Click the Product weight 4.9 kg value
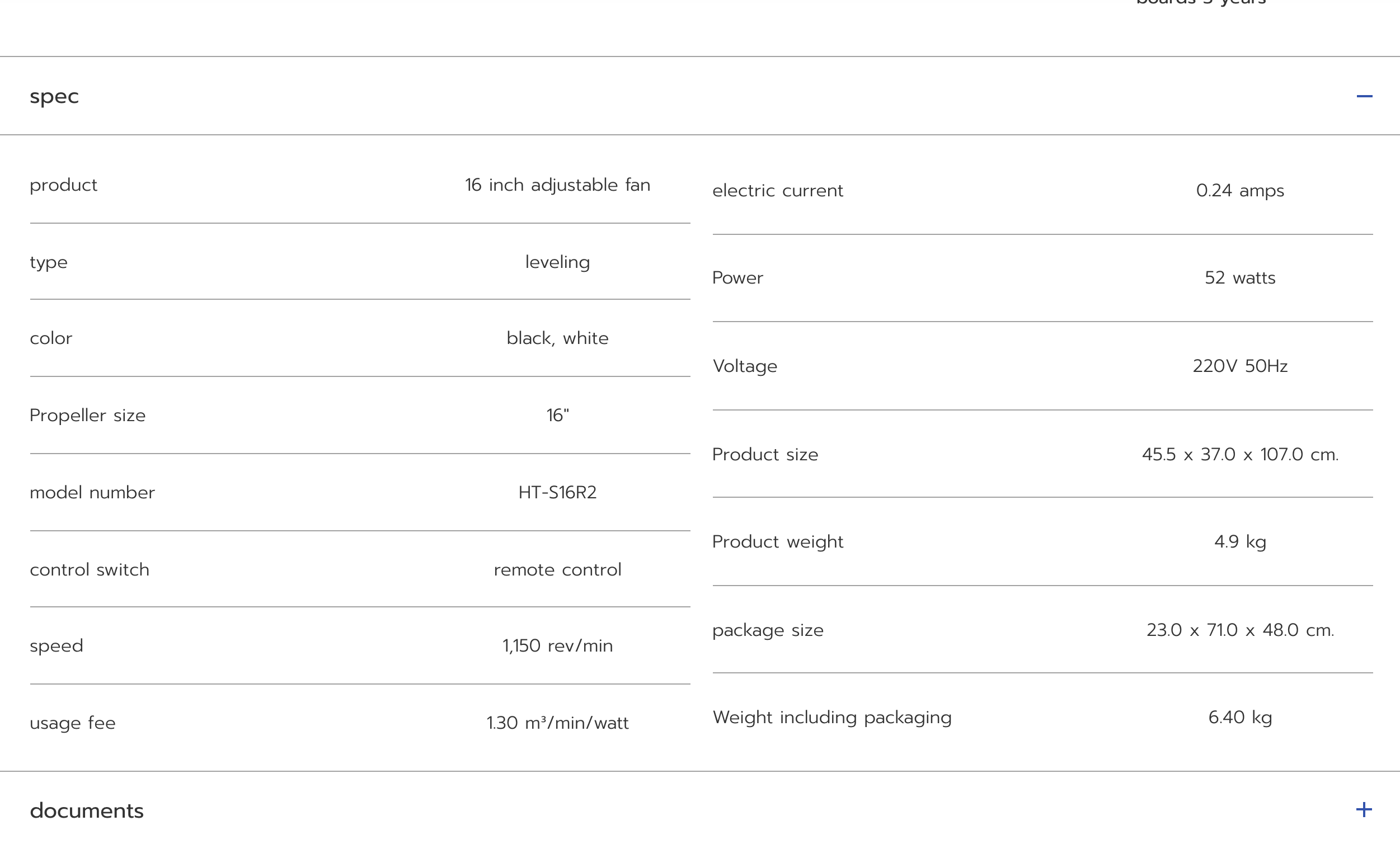The width and height of the screenshot is (1400, 849). [1240, 542]
